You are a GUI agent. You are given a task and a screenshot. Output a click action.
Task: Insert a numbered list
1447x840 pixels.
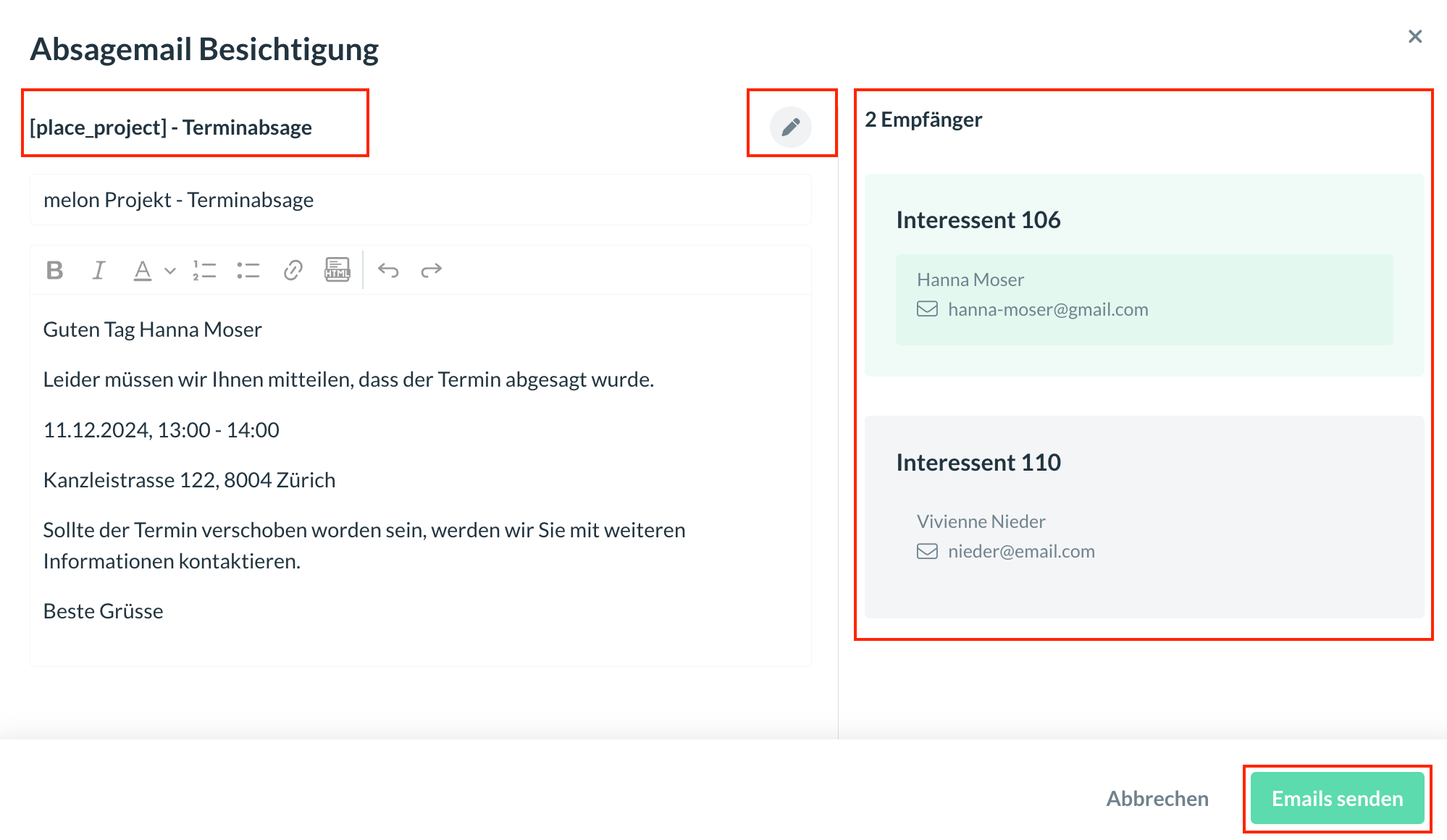pyautogui.click(x=205, y=270)
